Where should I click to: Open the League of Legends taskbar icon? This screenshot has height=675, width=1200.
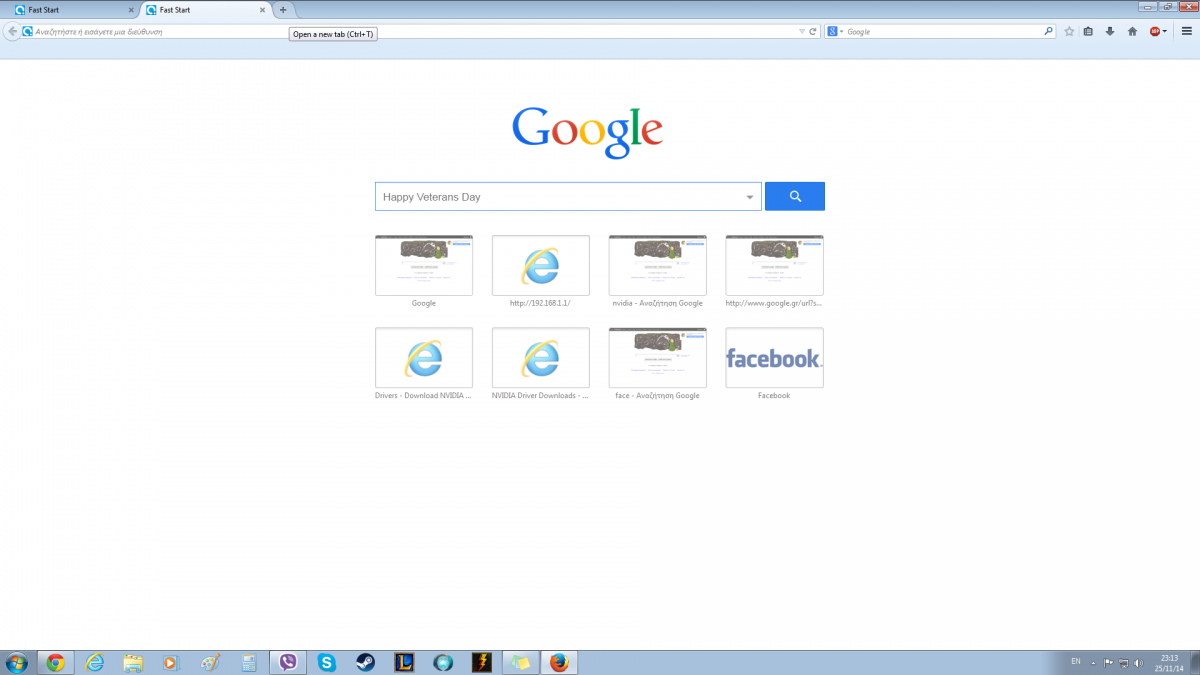click(405, 662)
